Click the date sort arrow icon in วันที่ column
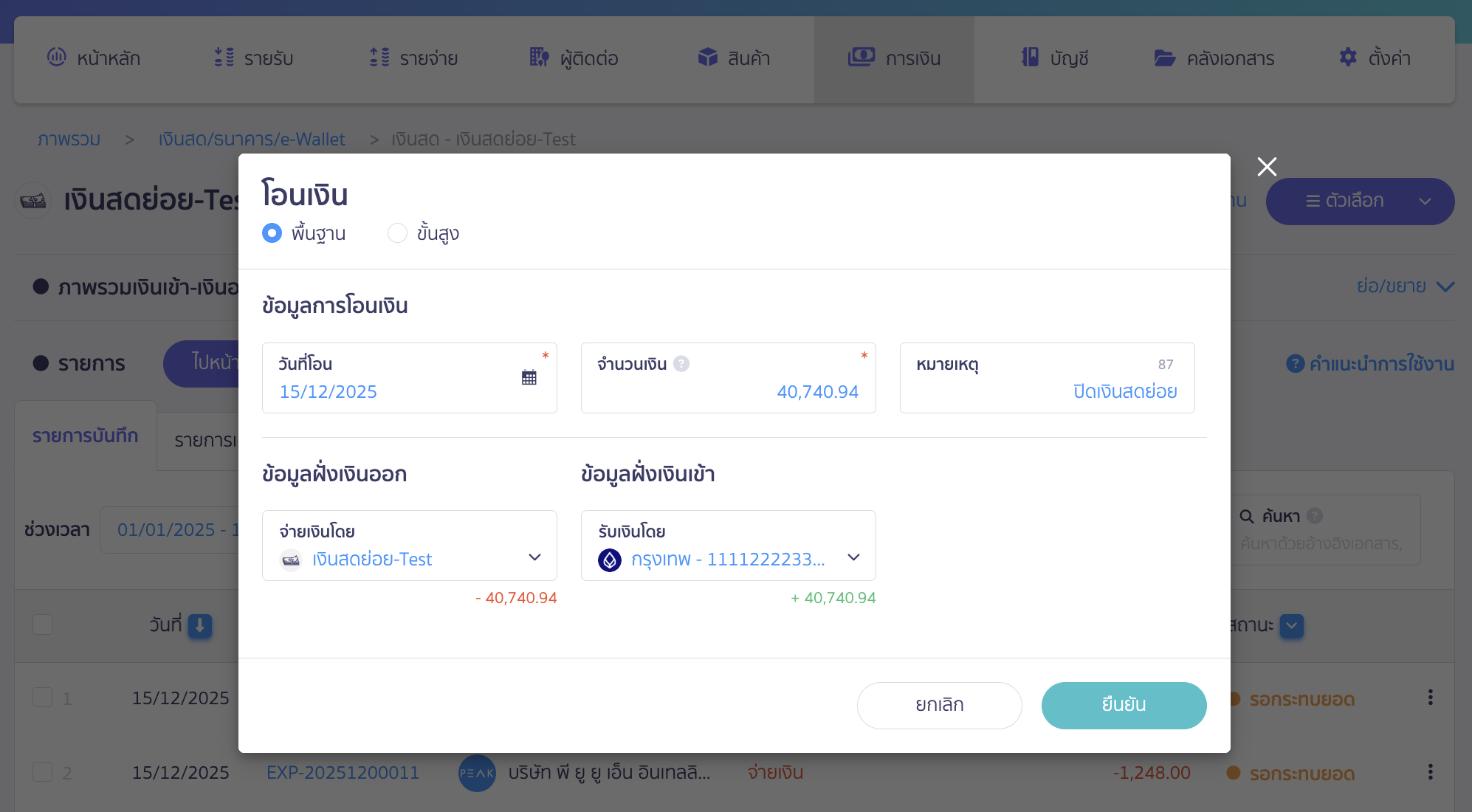The height and width of the screenshot is (812, 1472). click(x=199, y=625)
